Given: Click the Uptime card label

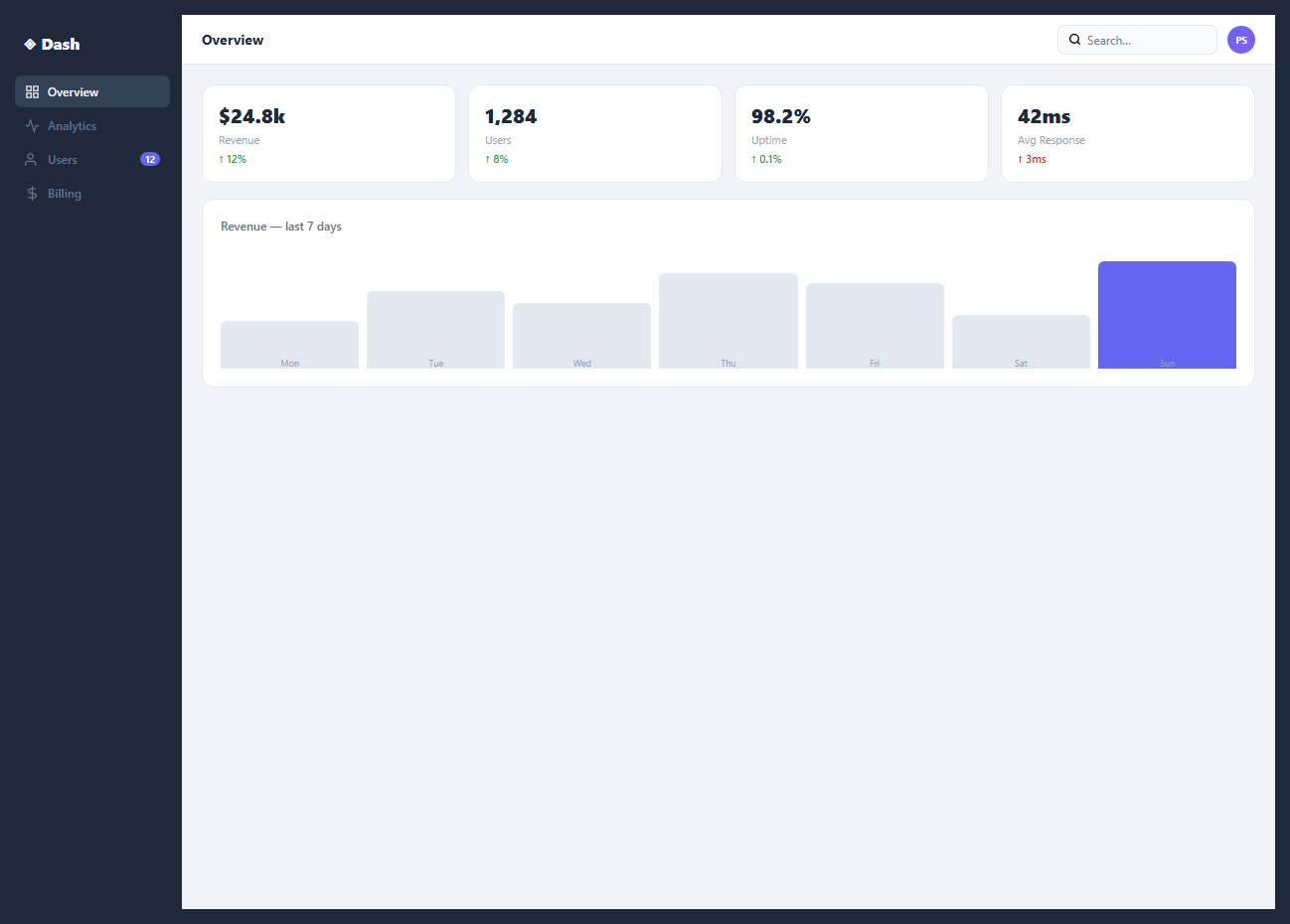Looking at the screenshot, I should pyautogui.click(x=769, y=140).
